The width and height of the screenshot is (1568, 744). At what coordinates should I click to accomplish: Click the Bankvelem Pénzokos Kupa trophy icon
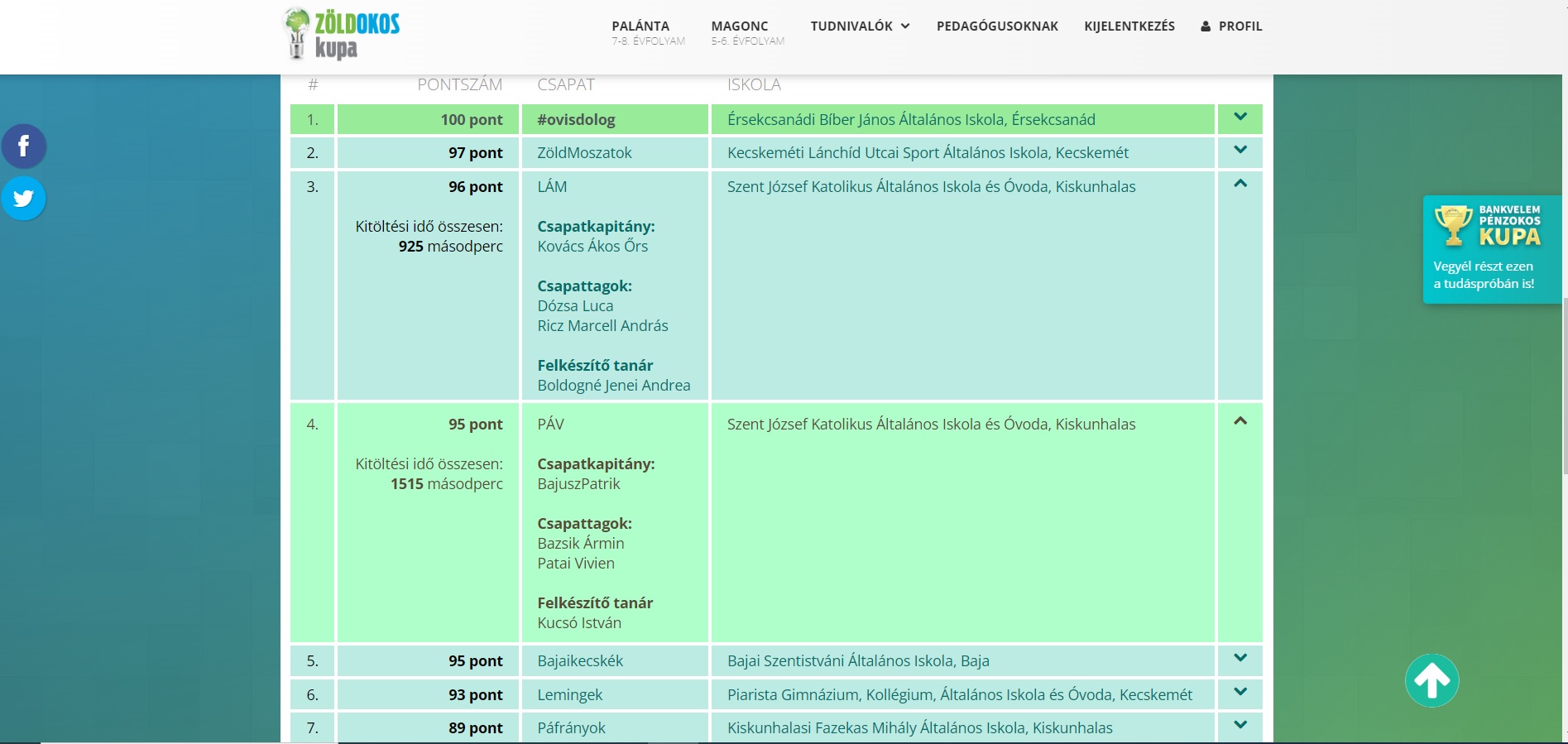(1452, 226)
